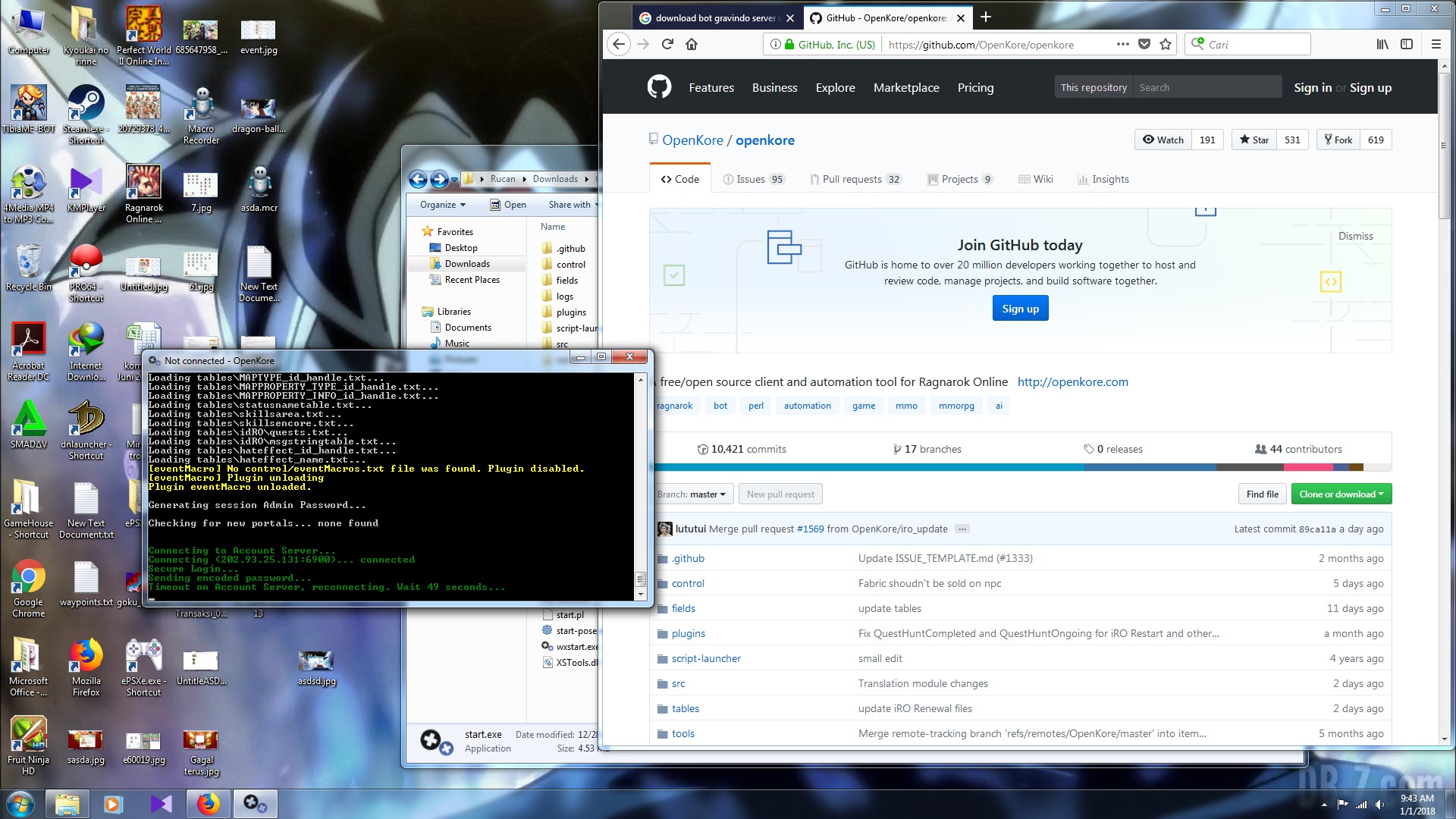Viewport: 1456px width, 819px height.
Task: Open the Marketplace menu item
Action: (x=906, y=87)
